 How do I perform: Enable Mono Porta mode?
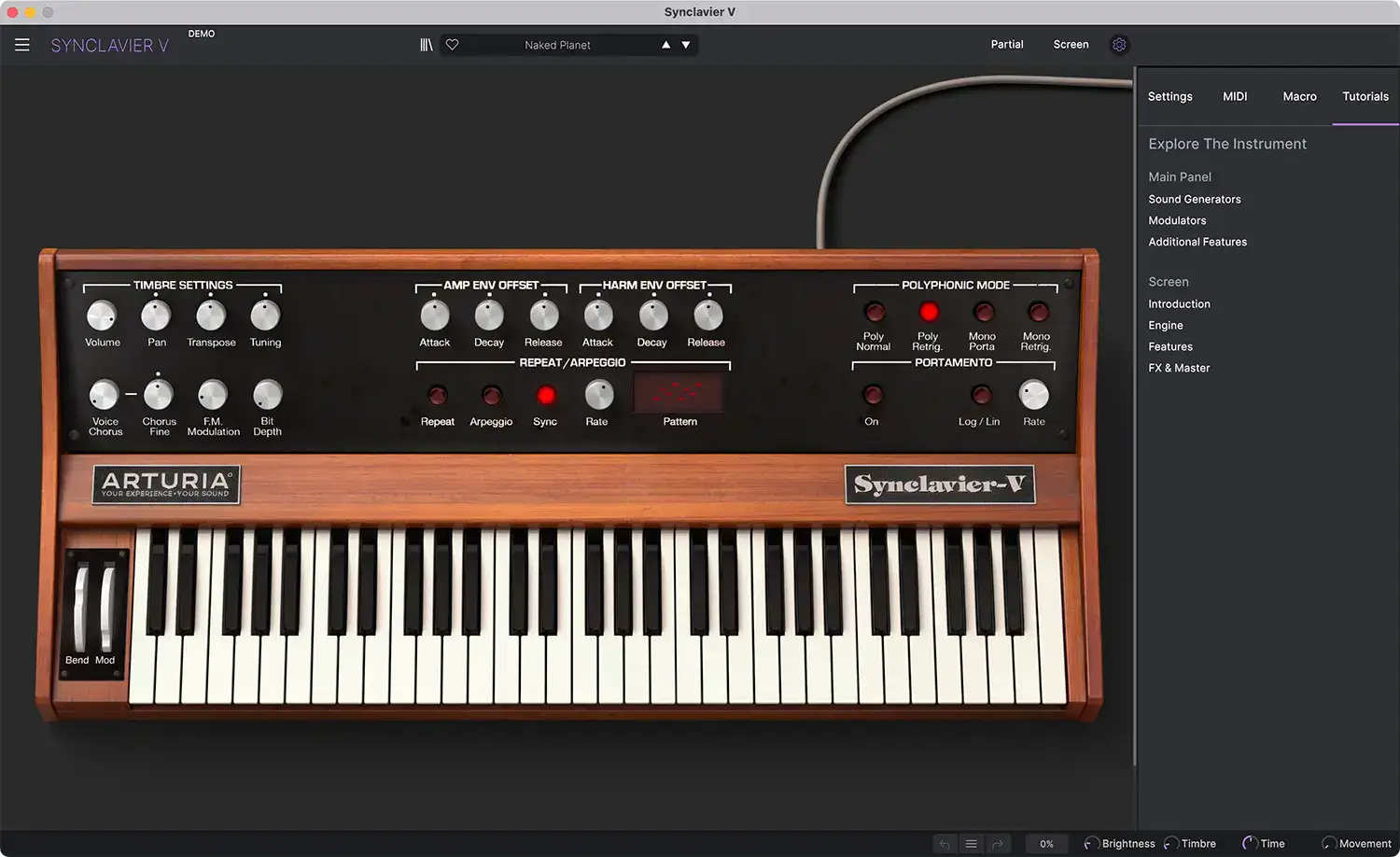tap(983, 312)
